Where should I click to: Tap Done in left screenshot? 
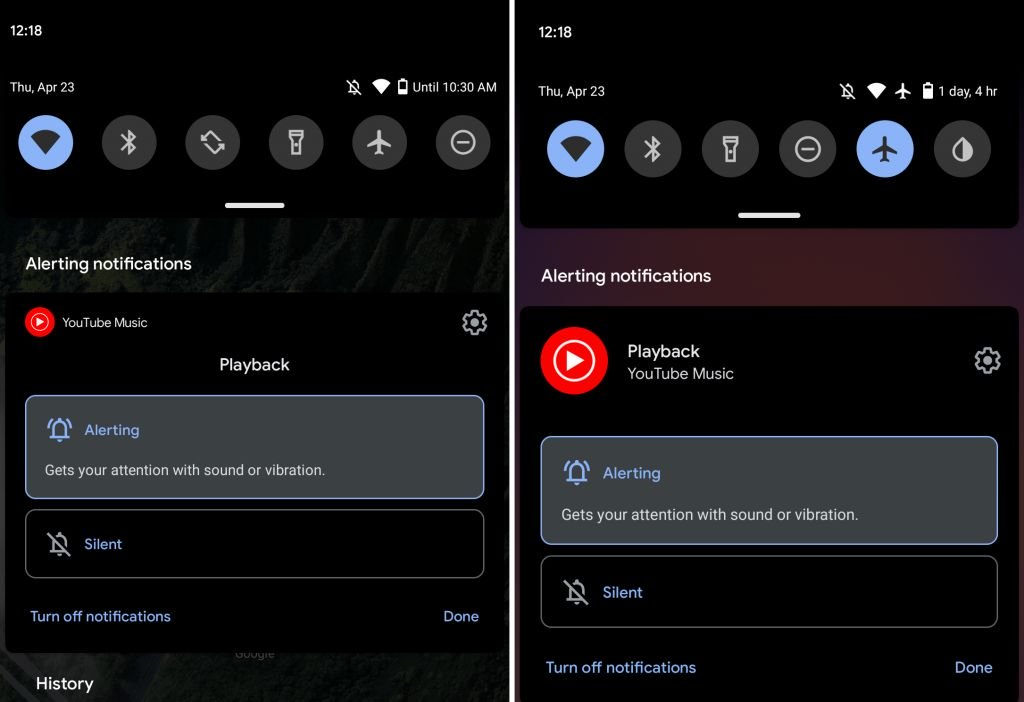point(461,616)
